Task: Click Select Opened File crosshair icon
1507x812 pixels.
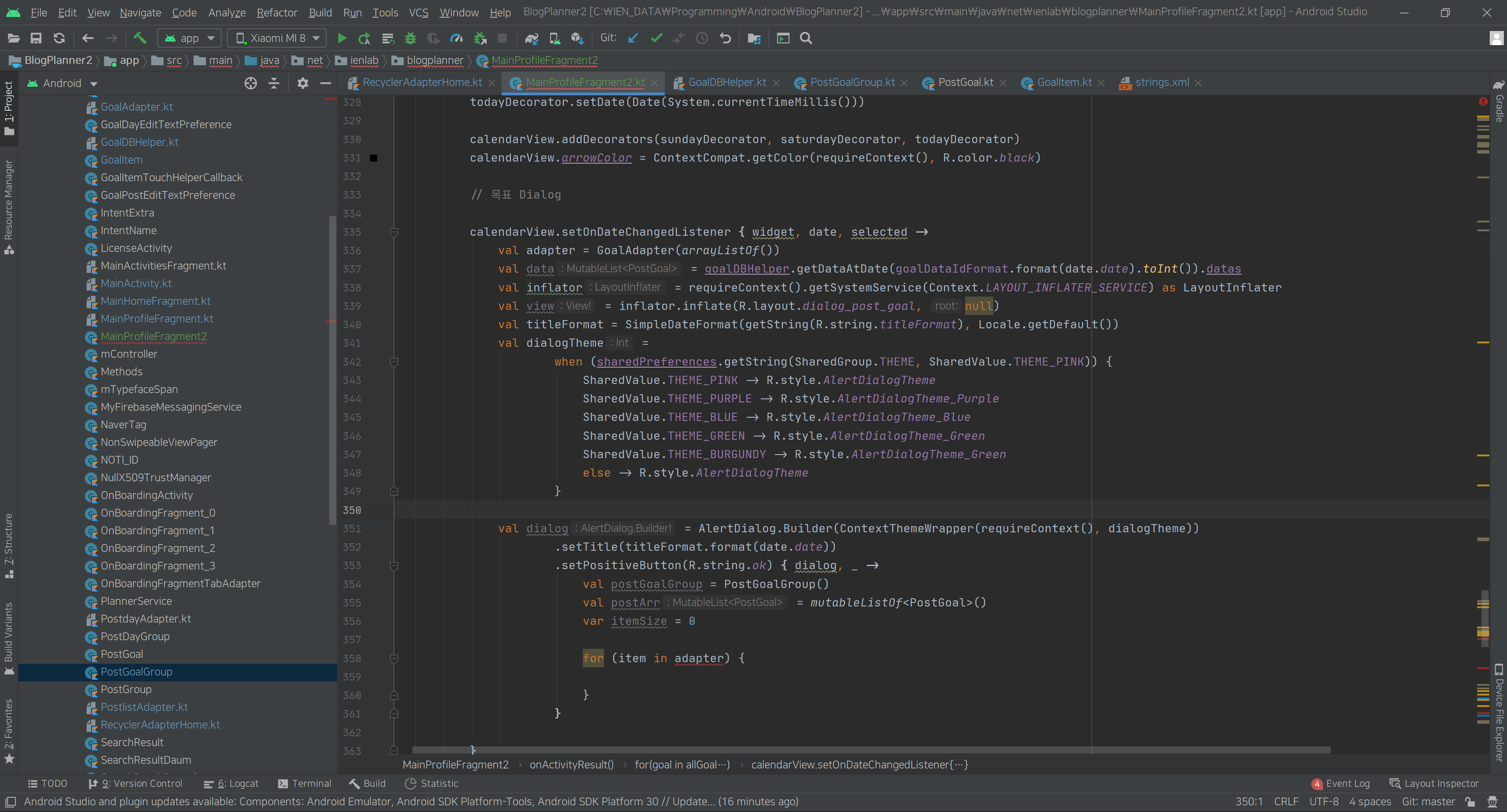Action: coord(250,84)
